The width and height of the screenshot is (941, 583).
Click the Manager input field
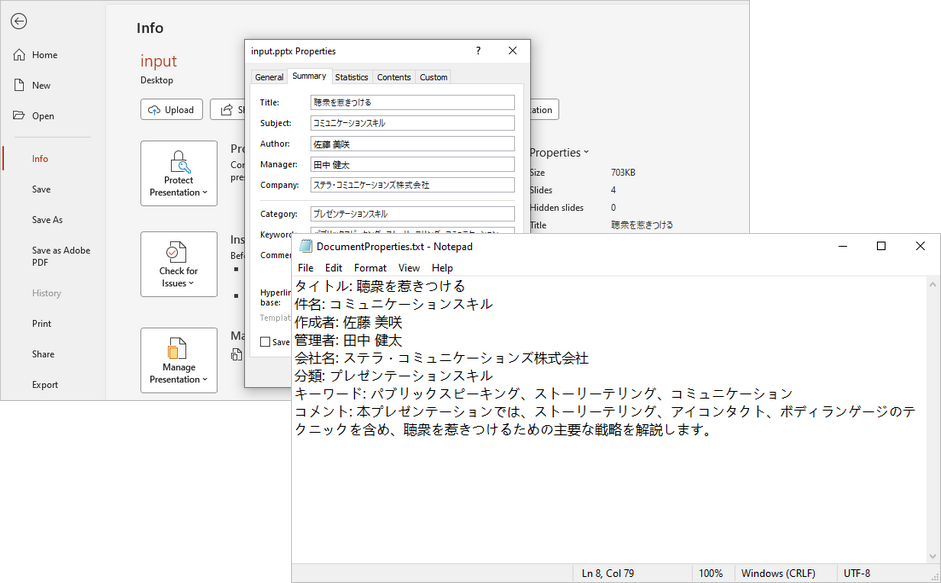pos(412,165)
